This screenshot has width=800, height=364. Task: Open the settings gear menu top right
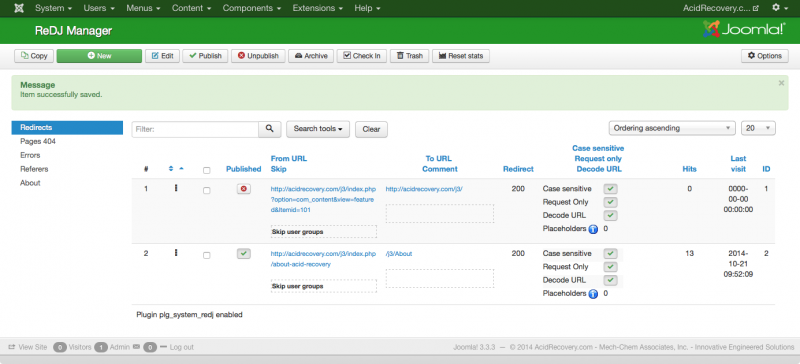pos(779,8)
